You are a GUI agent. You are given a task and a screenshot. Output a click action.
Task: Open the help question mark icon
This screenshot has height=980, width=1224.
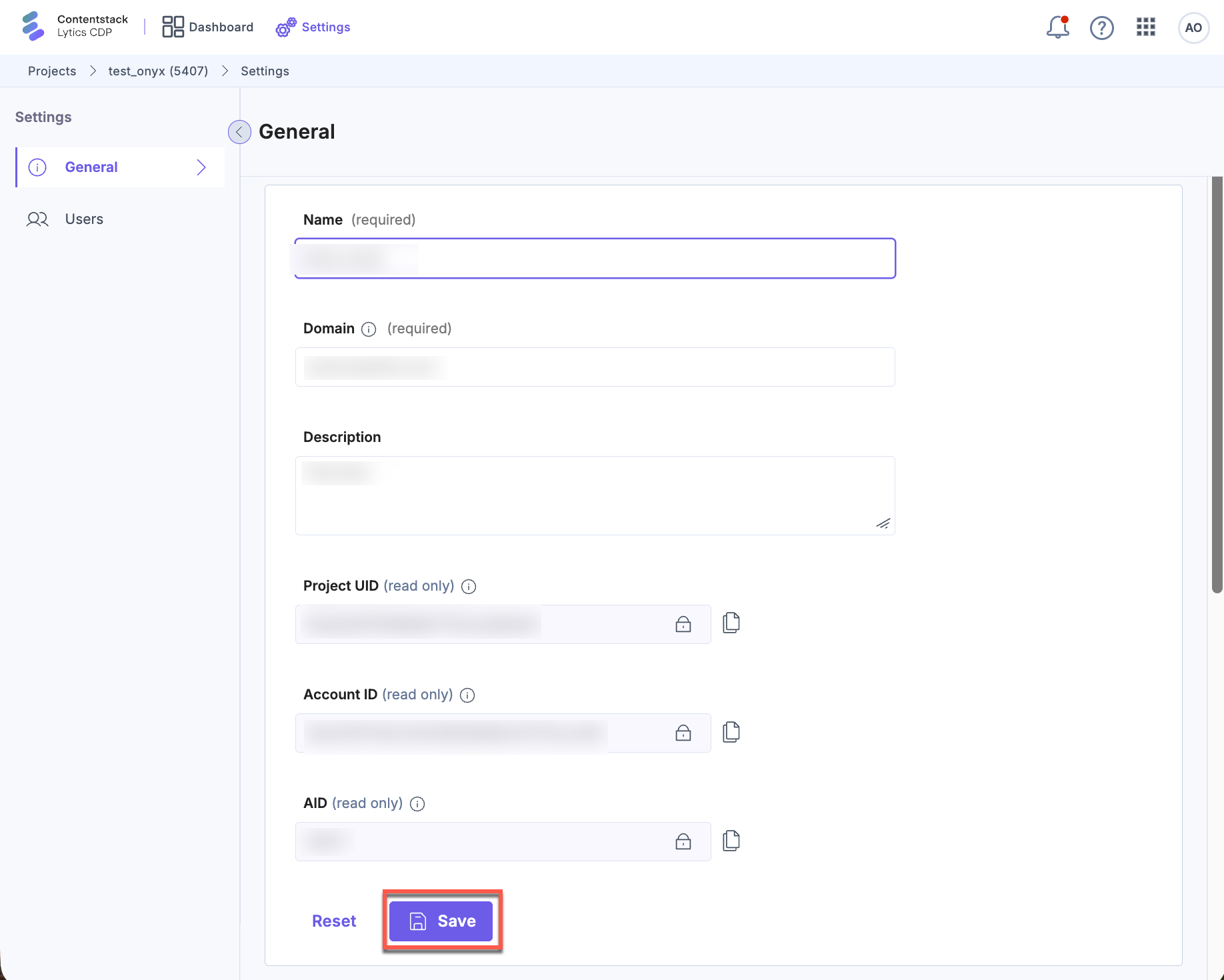(x=1101, y=27)
